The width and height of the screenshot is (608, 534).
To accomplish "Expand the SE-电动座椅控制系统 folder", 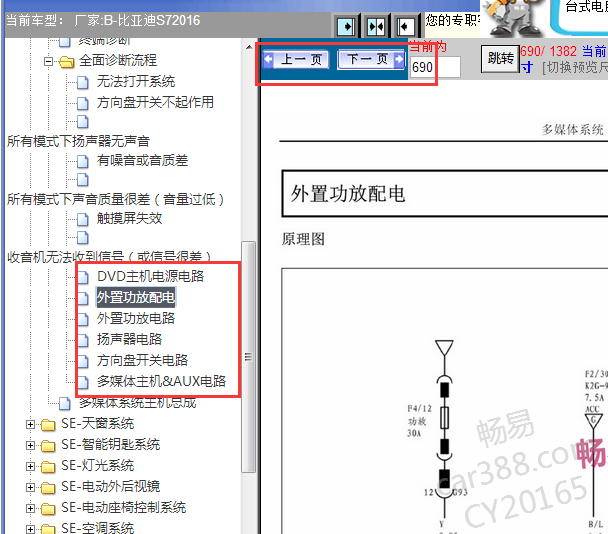I will (30, 508).
